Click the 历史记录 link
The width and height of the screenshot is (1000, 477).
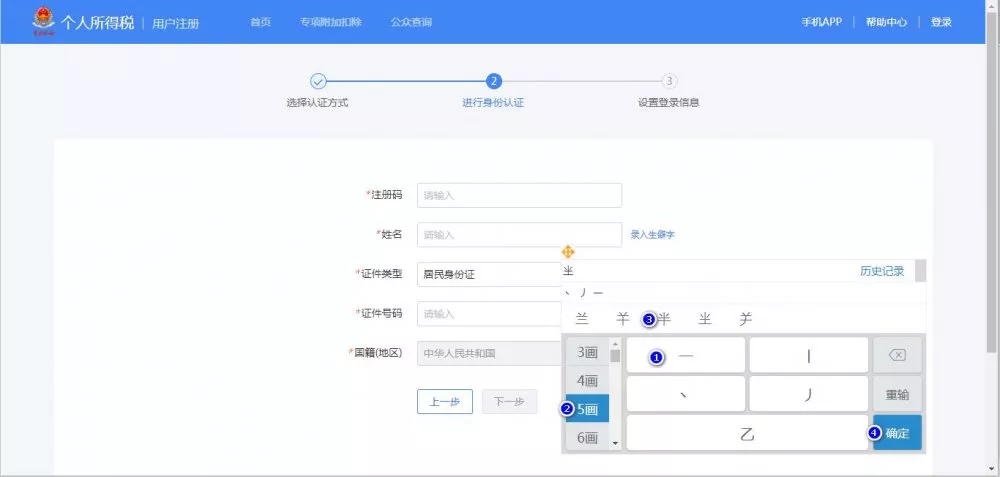coord(881,271)
